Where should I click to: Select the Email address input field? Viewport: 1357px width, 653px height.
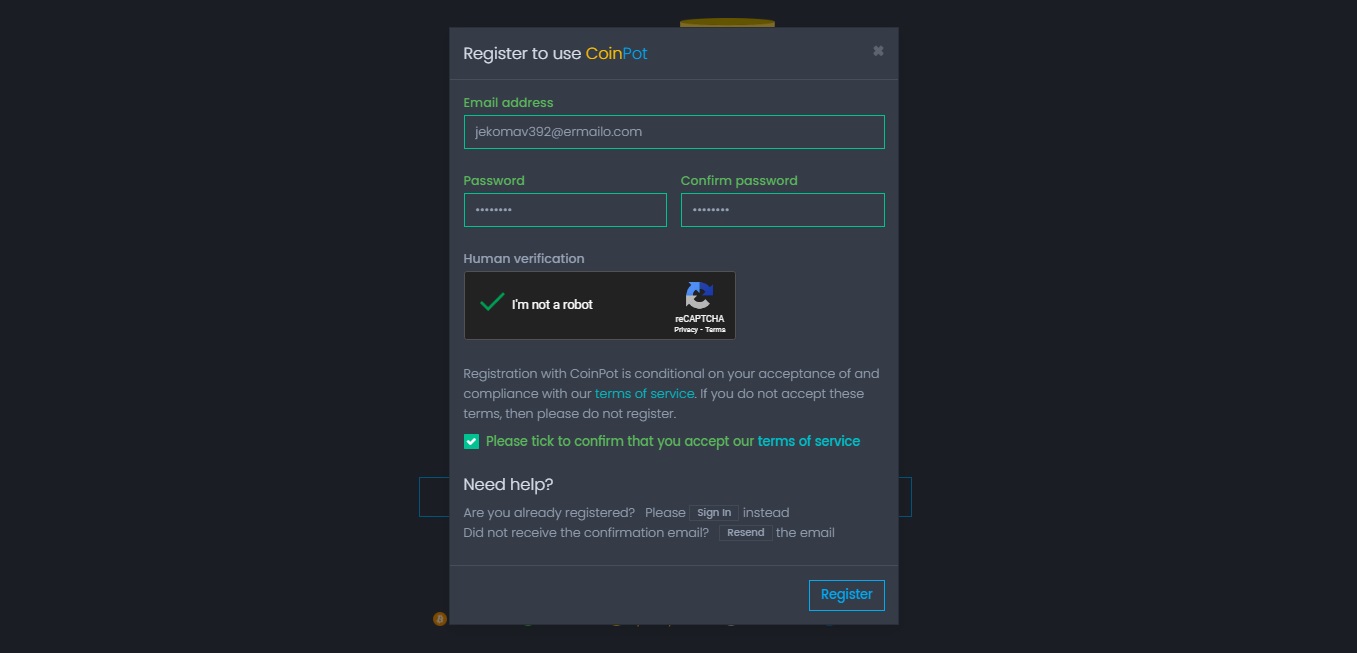coord(673,131)
